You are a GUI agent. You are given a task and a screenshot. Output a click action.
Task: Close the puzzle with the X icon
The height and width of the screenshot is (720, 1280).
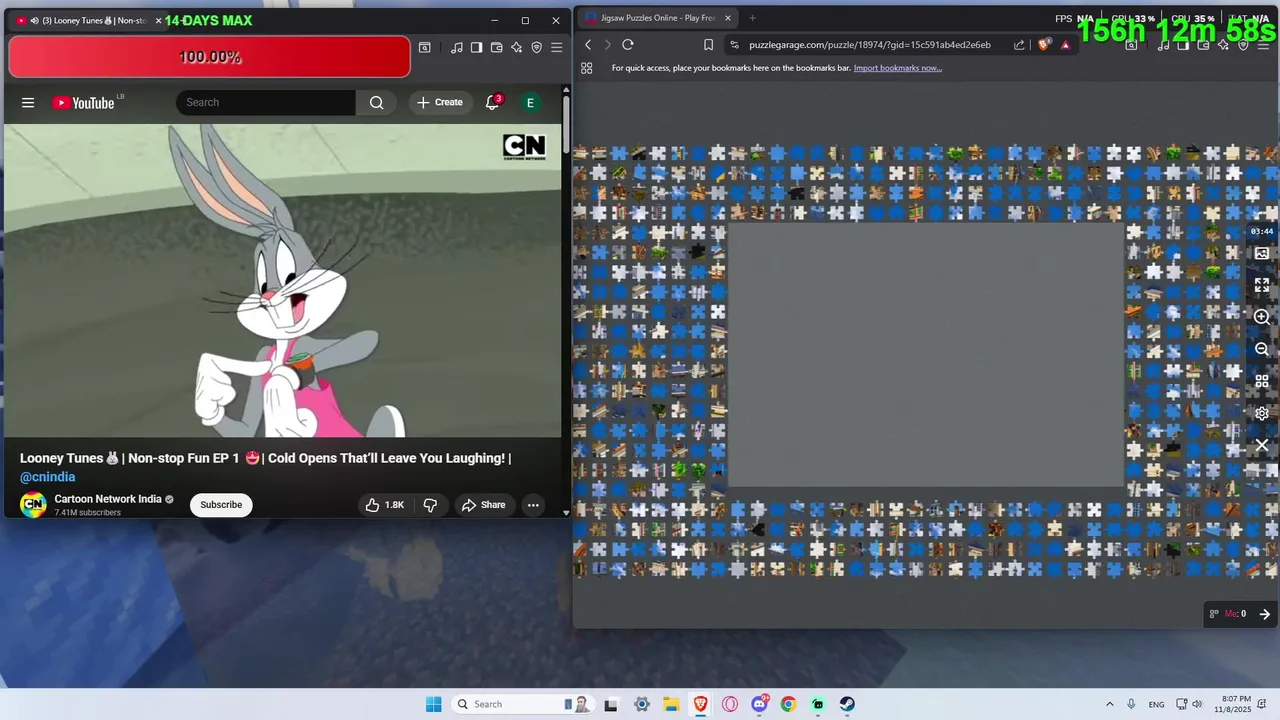pos(1262,445)
